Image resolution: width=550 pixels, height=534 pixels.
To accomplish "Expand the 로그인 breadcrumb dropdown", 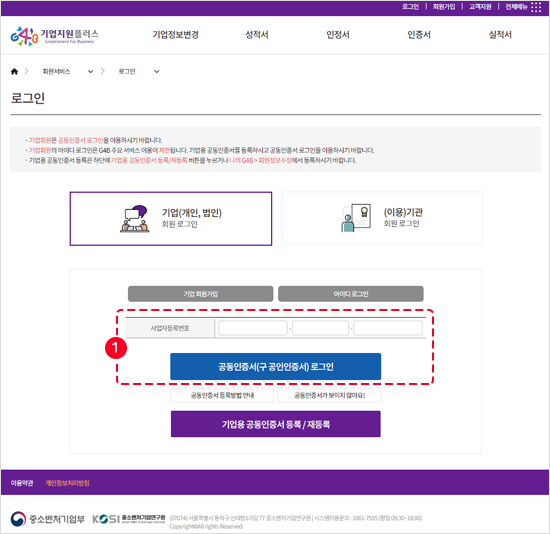I will (156, 72).
